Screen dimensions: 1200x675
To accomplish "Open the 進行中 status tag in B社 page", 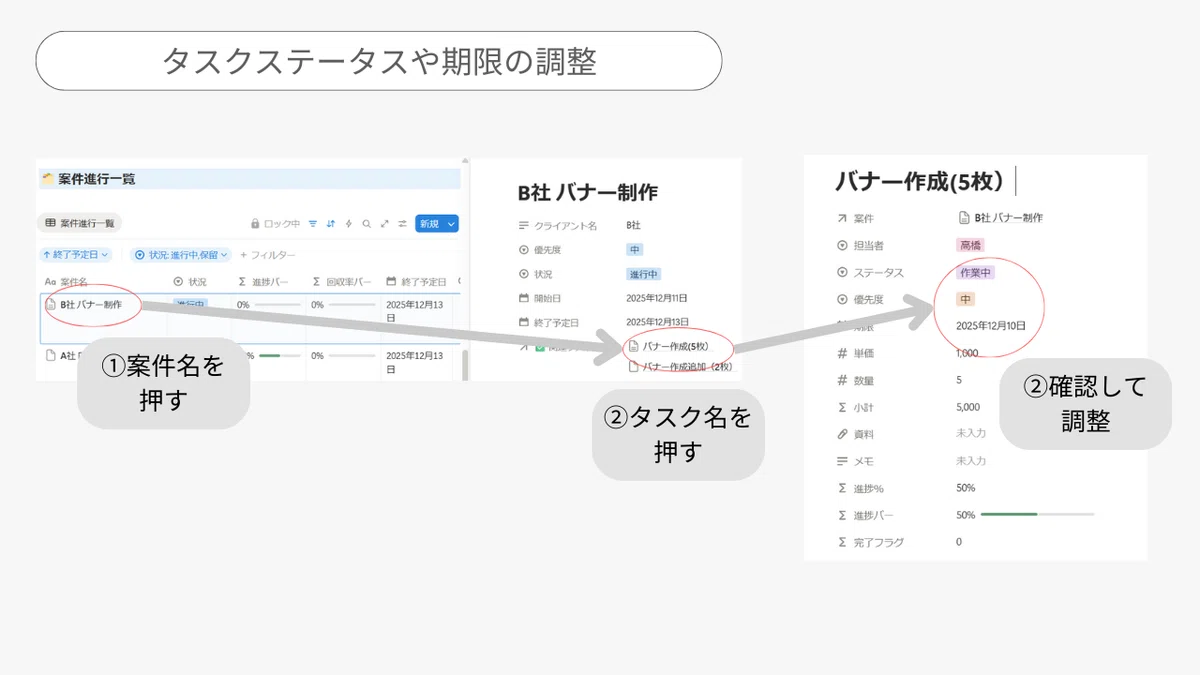I will point(644,274).
